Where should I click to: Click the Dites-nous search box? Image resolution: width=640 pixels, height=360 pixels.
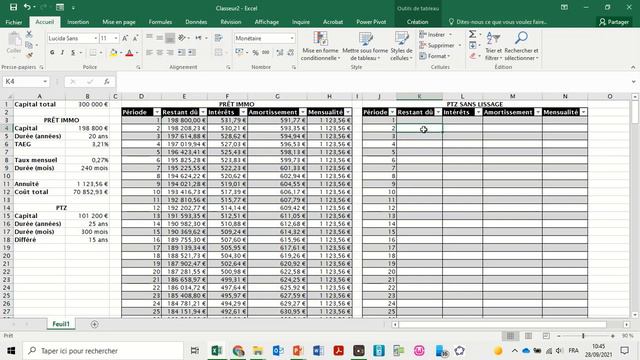point(498,22)
